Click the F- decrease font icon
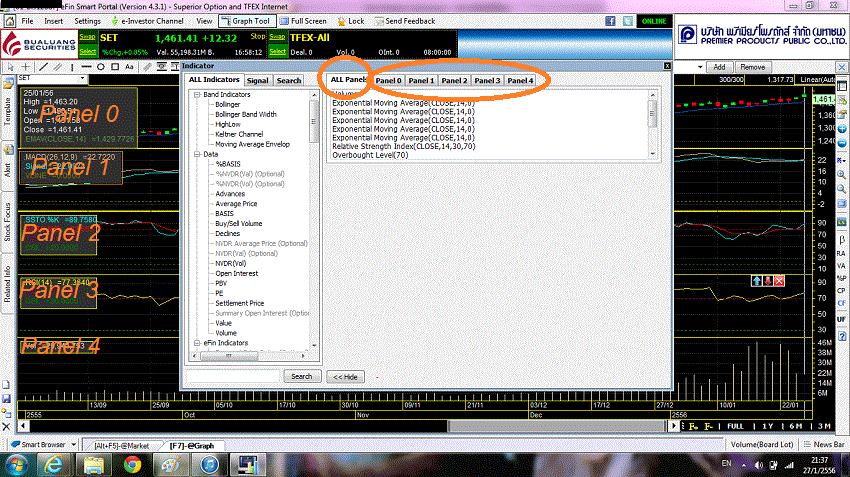Viewport: 850px width, 477px height. click(709, 427)
